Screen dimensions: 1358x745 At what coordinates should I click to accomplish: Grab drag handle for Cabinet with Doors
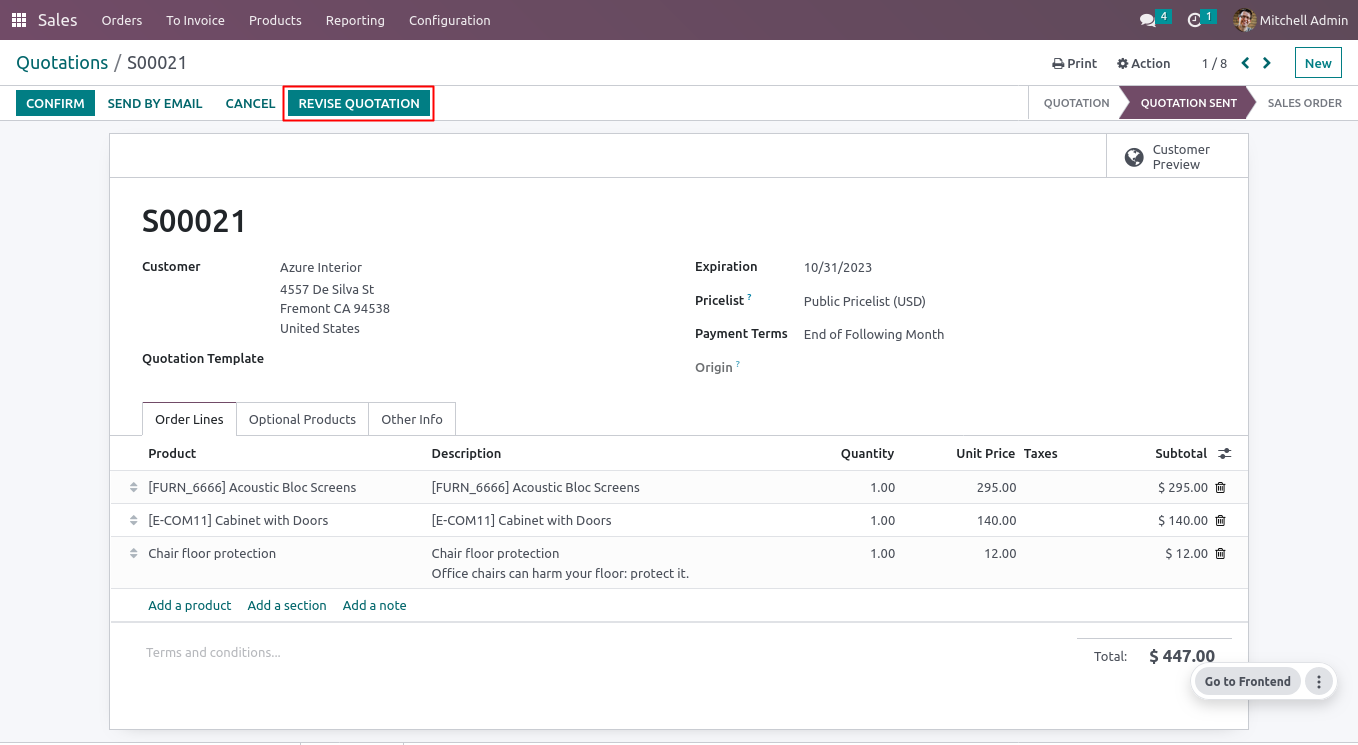(x=133, y=521)
